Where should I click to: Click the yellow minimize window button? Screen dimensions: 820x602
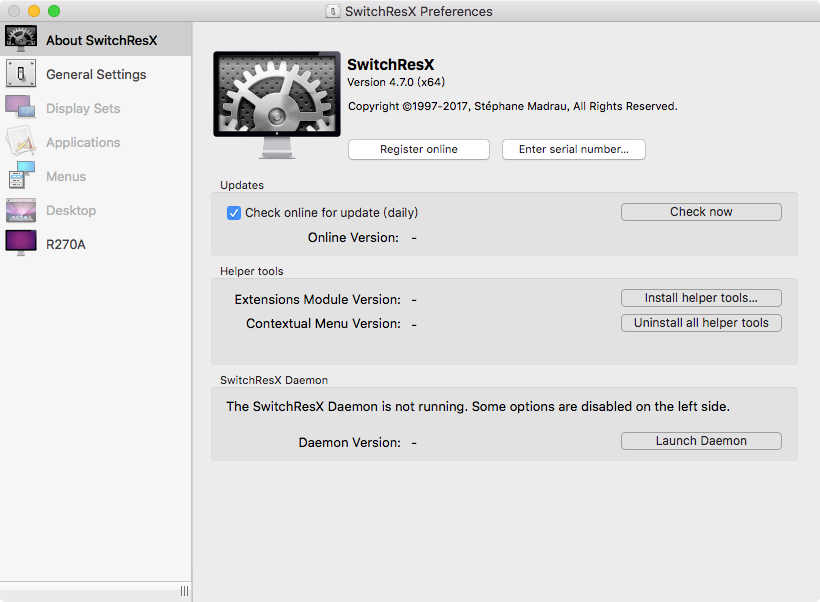point(34,11)
